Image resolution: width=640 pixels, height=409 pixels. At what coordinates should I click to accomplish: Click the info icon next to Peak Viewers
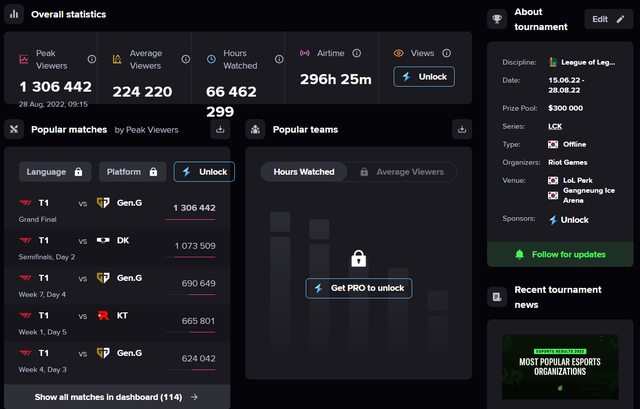[x=92, y=59]
